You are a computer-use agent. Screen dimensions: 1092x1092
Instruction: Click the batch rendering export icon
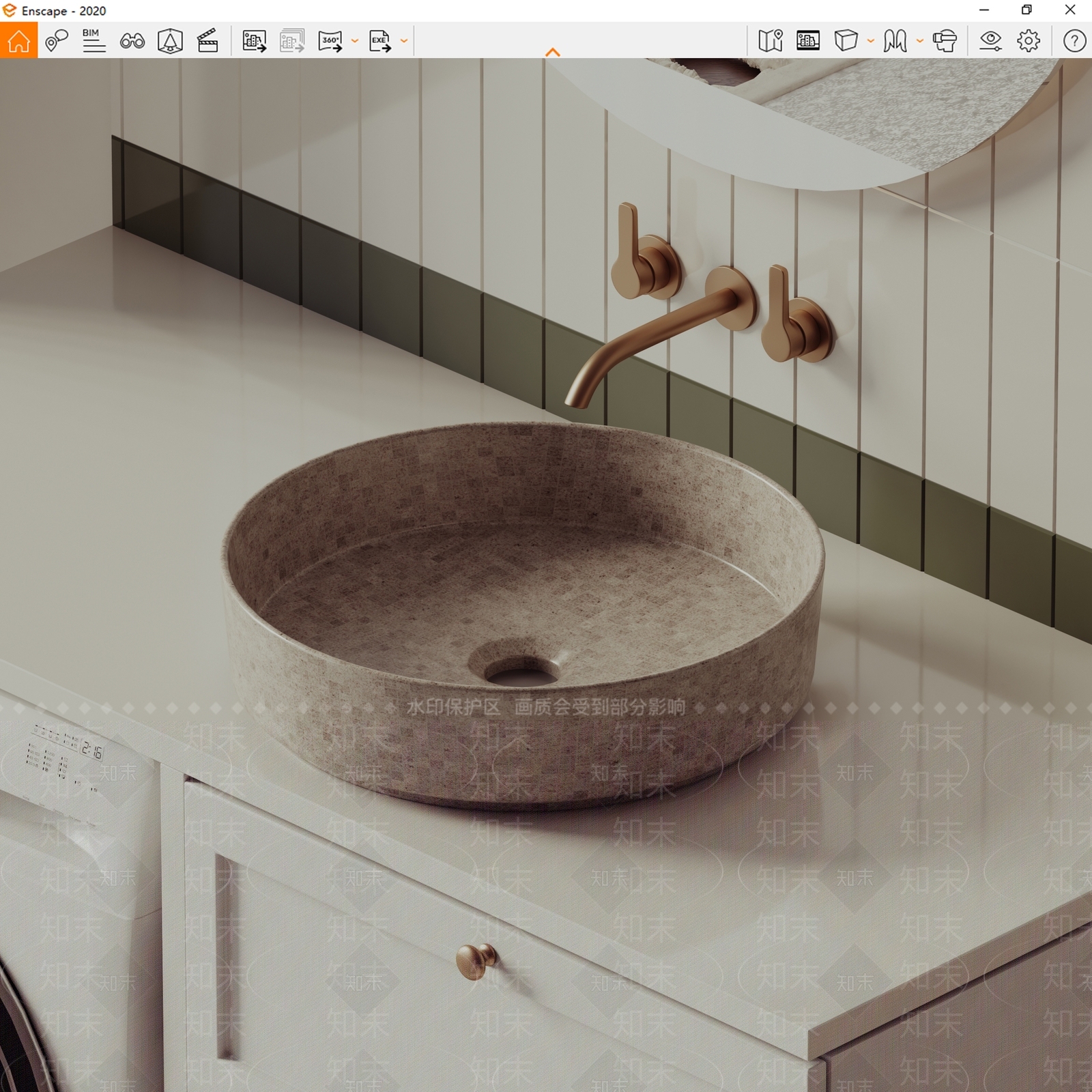tap(292, 41)
